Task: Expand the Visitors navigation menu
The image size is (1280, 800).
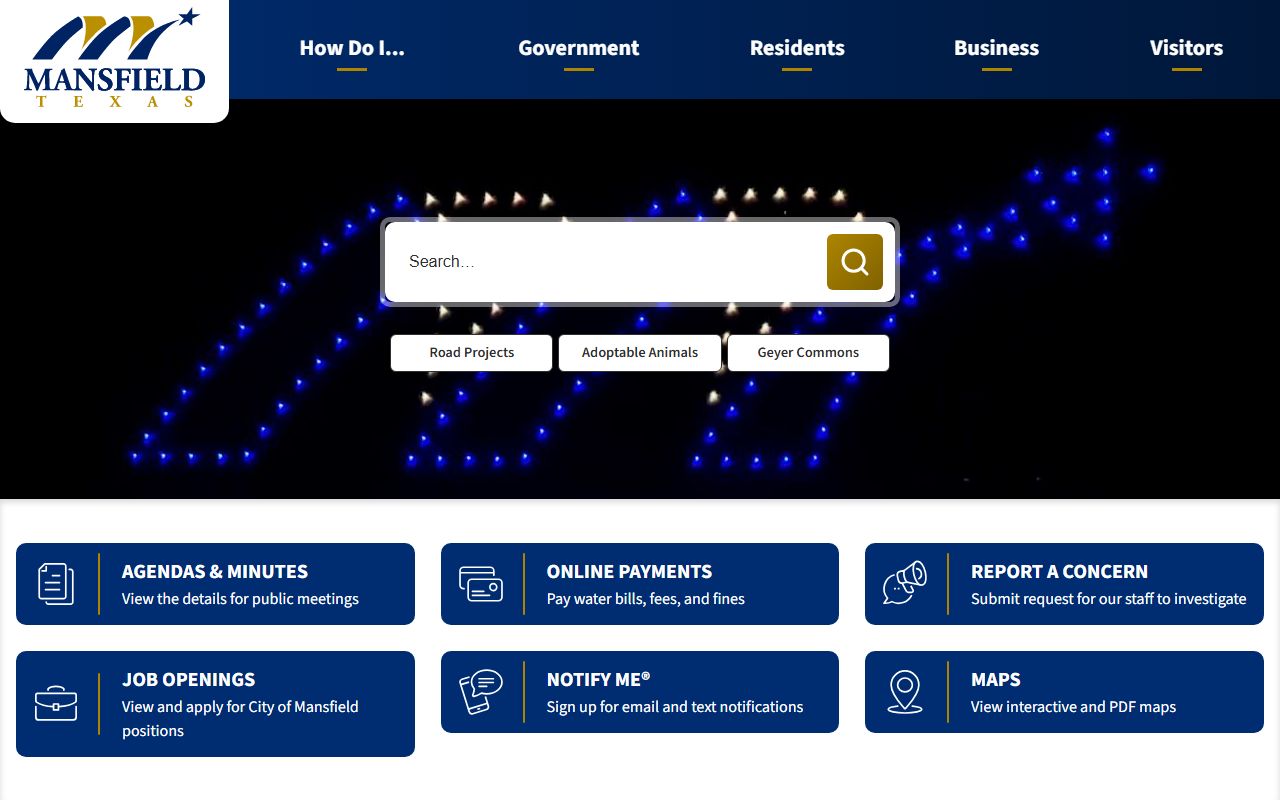Action: [x=1186, y=48]
